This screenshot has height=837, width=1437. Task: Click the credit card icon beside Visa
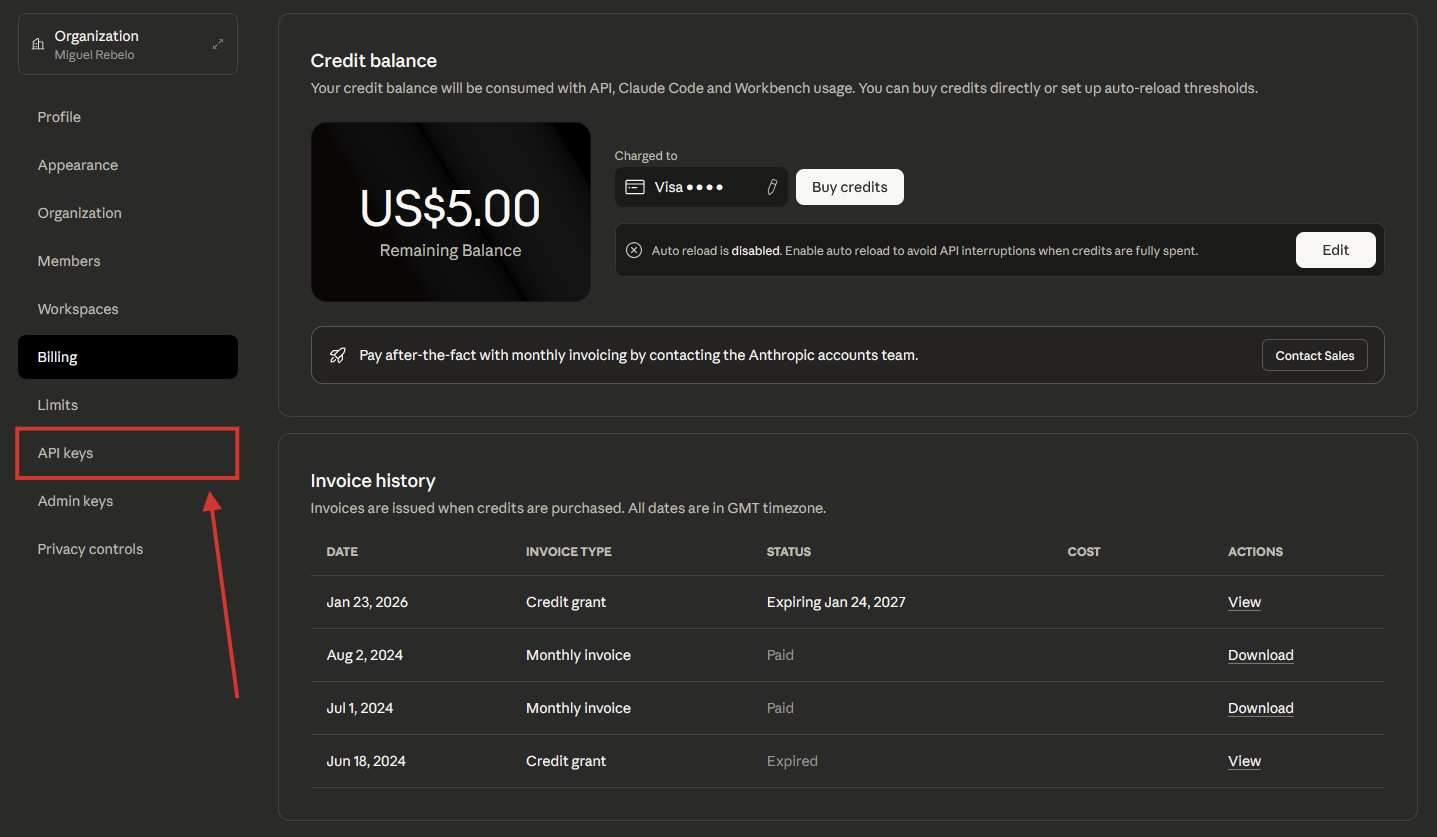pyautogui.click(x=635, y=187)
